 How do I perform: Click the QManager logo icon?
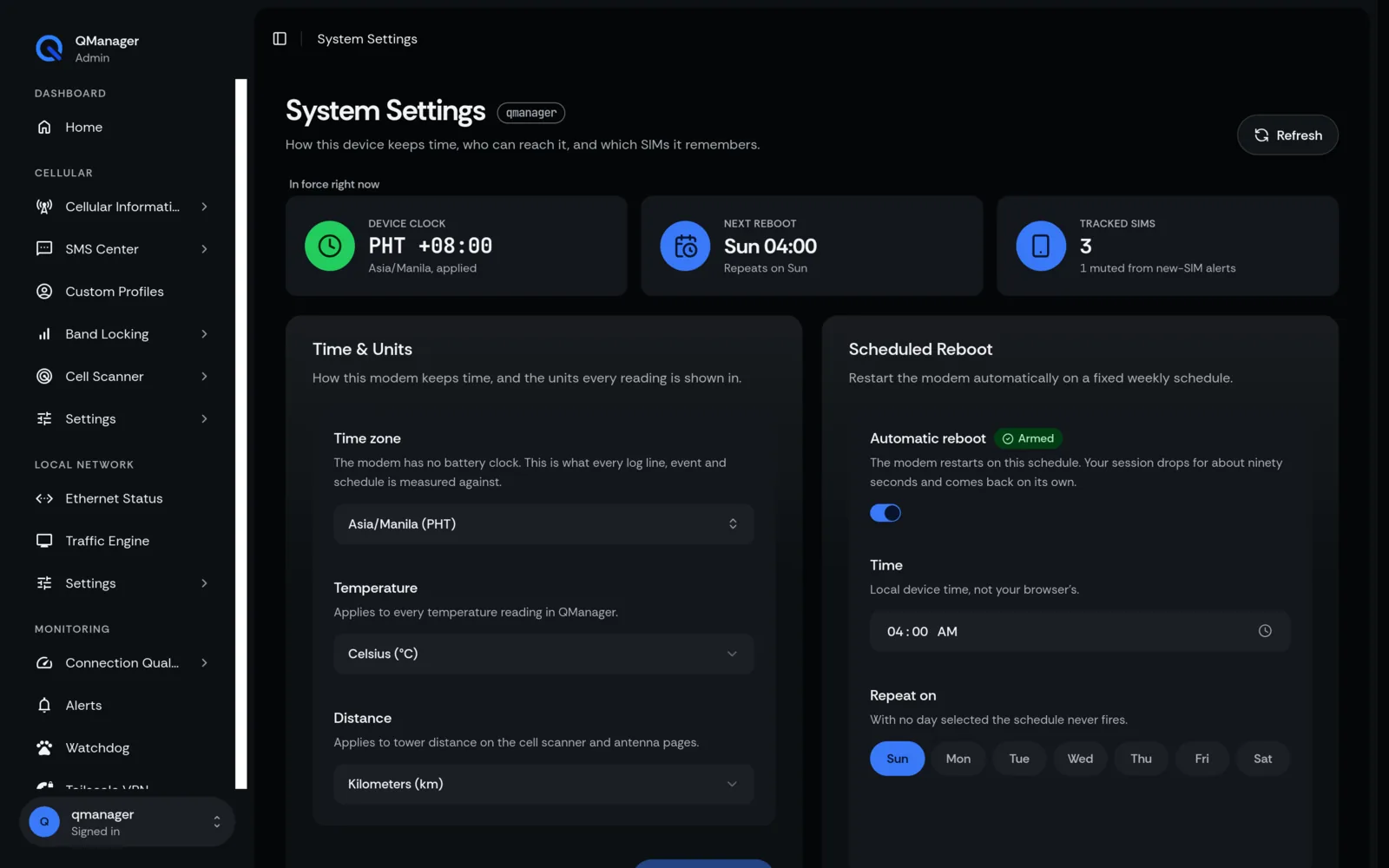(49, 49)
